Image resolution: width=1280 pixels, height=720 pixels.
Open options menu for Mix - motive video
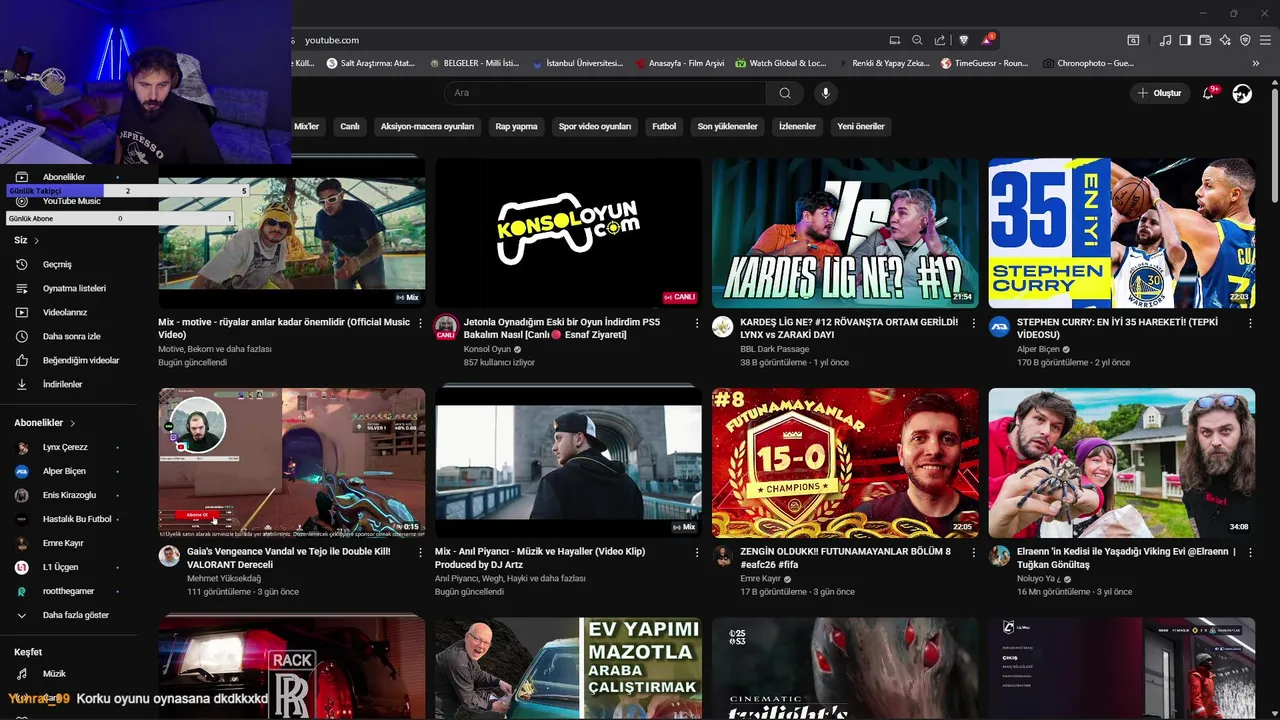(x=420, y=323)
